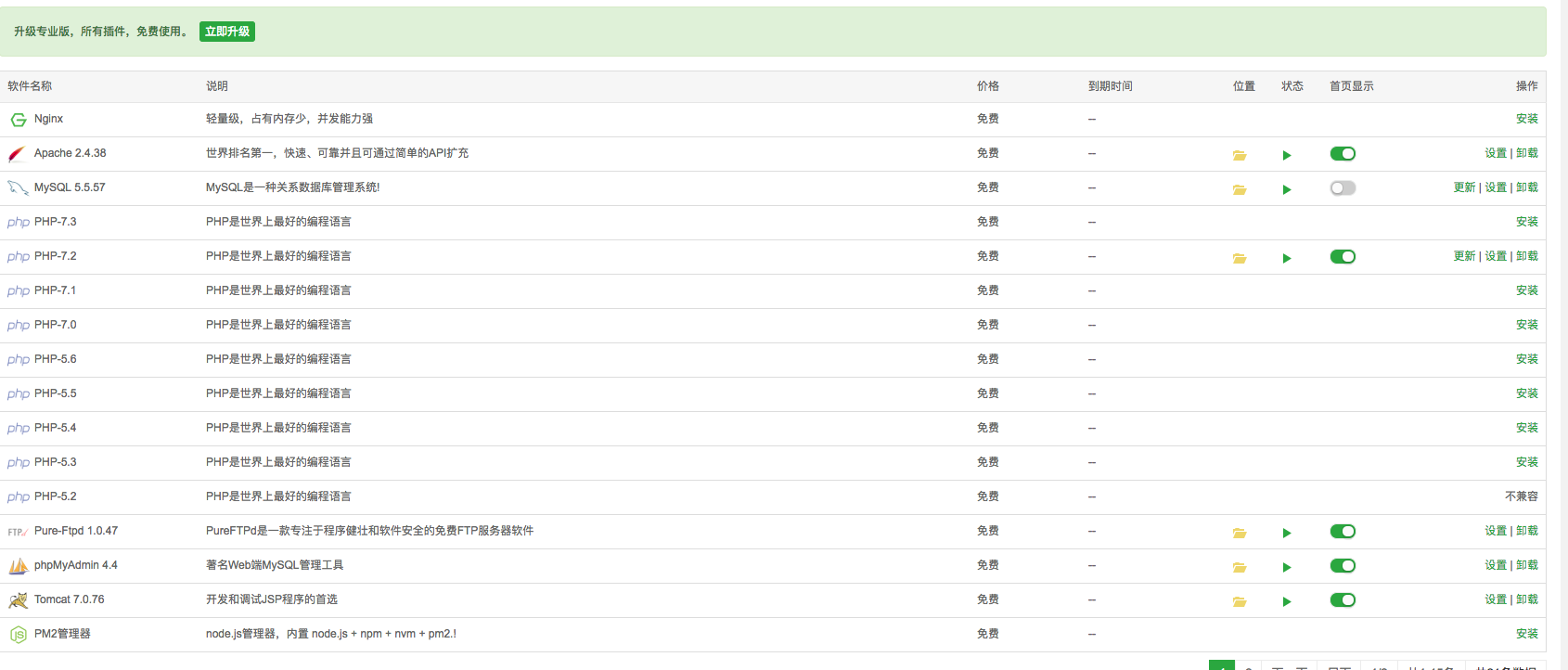Image resolution: width=1568 pixels, height=670 pixels.
Task: Install PHP-7.3 via 安装 link
Action: tap(1526, 222)
